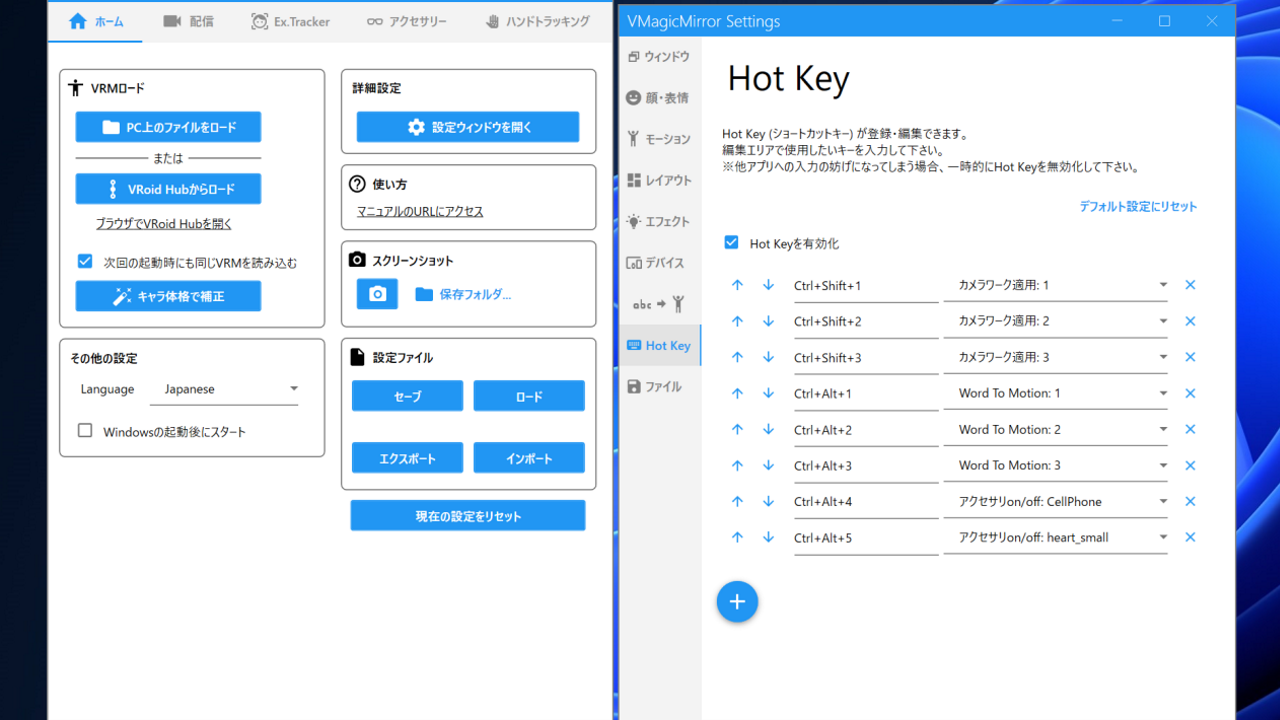
Task: Open action dropdown カメラワーク適用: 2
Action: 1056,322
